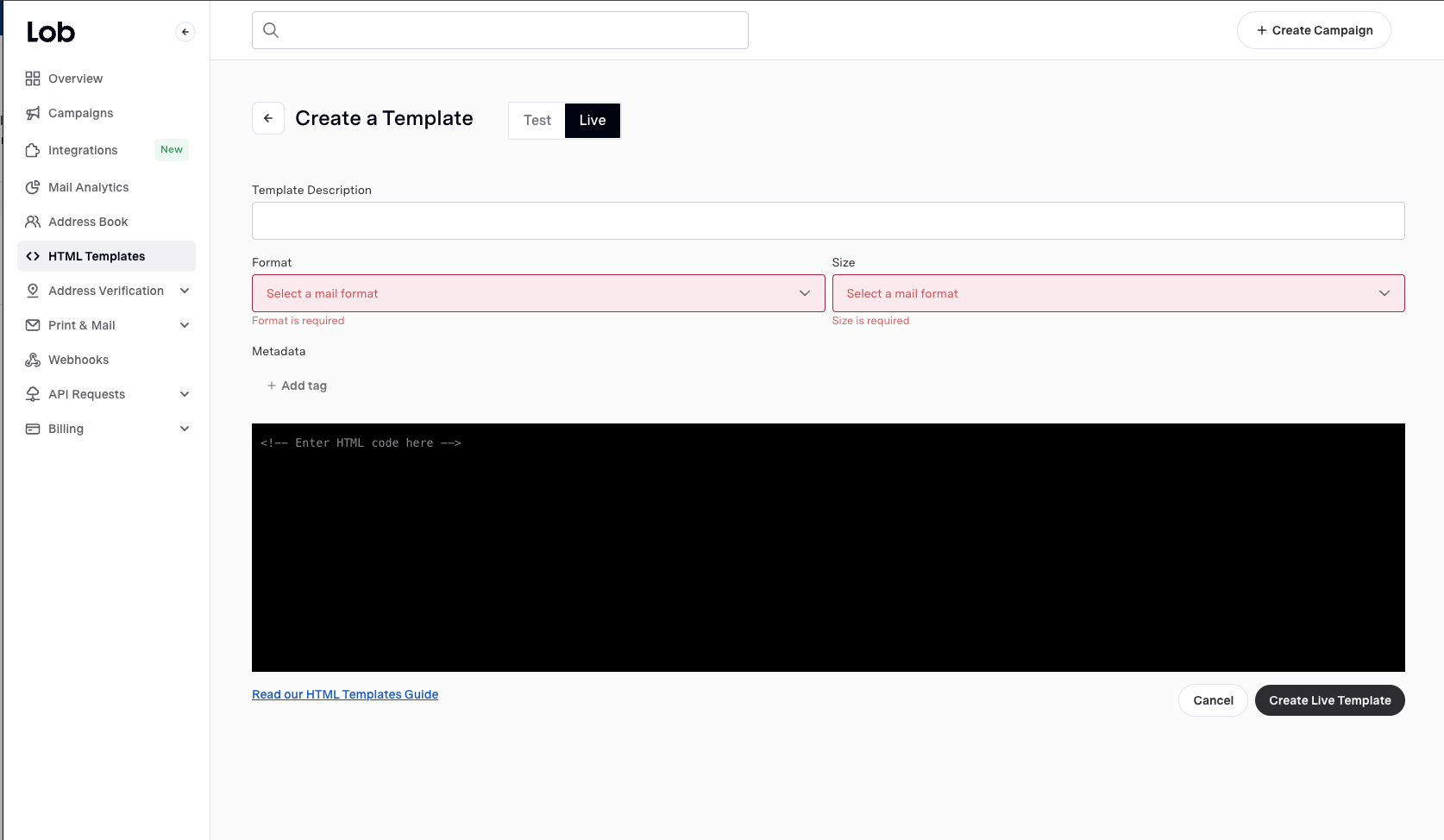Open HTML Templates in the sidebar
Image resolution: width=1444 pixels, height=840 pixels.
(97, 256)
